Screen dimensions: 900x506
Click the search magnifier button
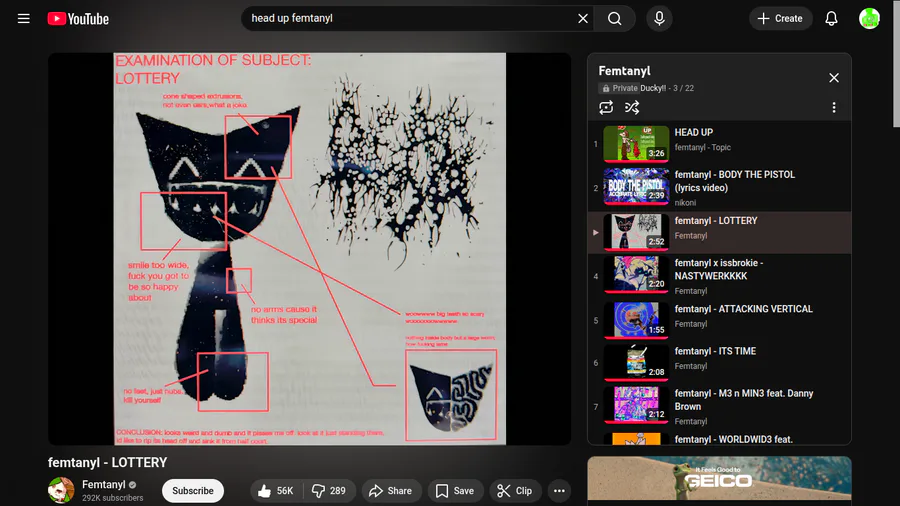tap(615, 18)
